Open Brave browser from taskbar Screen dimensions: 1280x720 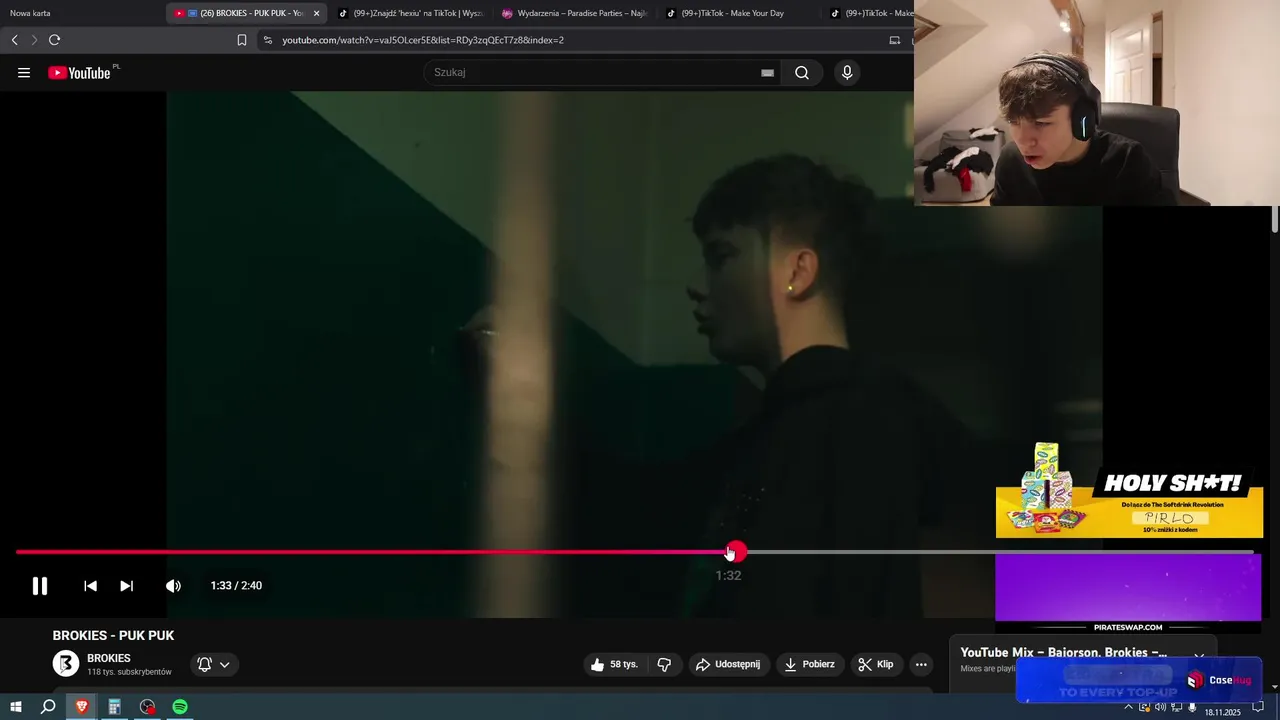82,707
